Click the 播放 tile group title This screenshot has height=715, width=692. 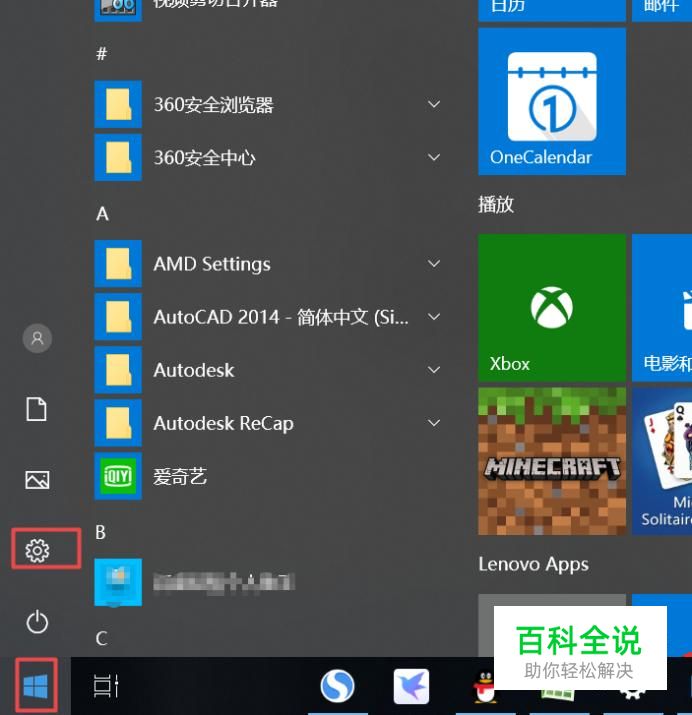(496, 204)
